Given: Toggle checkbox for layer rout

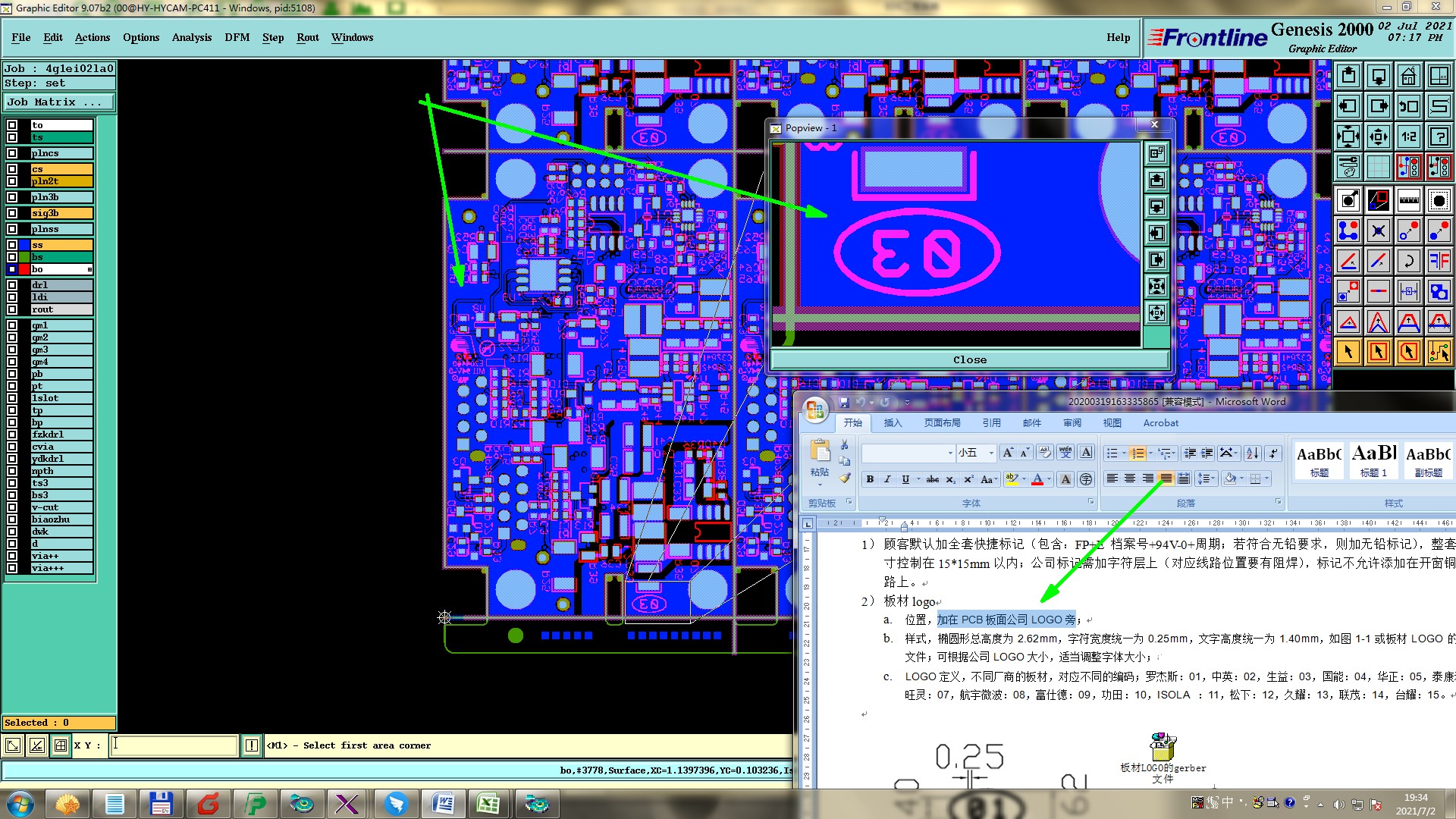Looking at the screenshot, I should click(12, 309).
